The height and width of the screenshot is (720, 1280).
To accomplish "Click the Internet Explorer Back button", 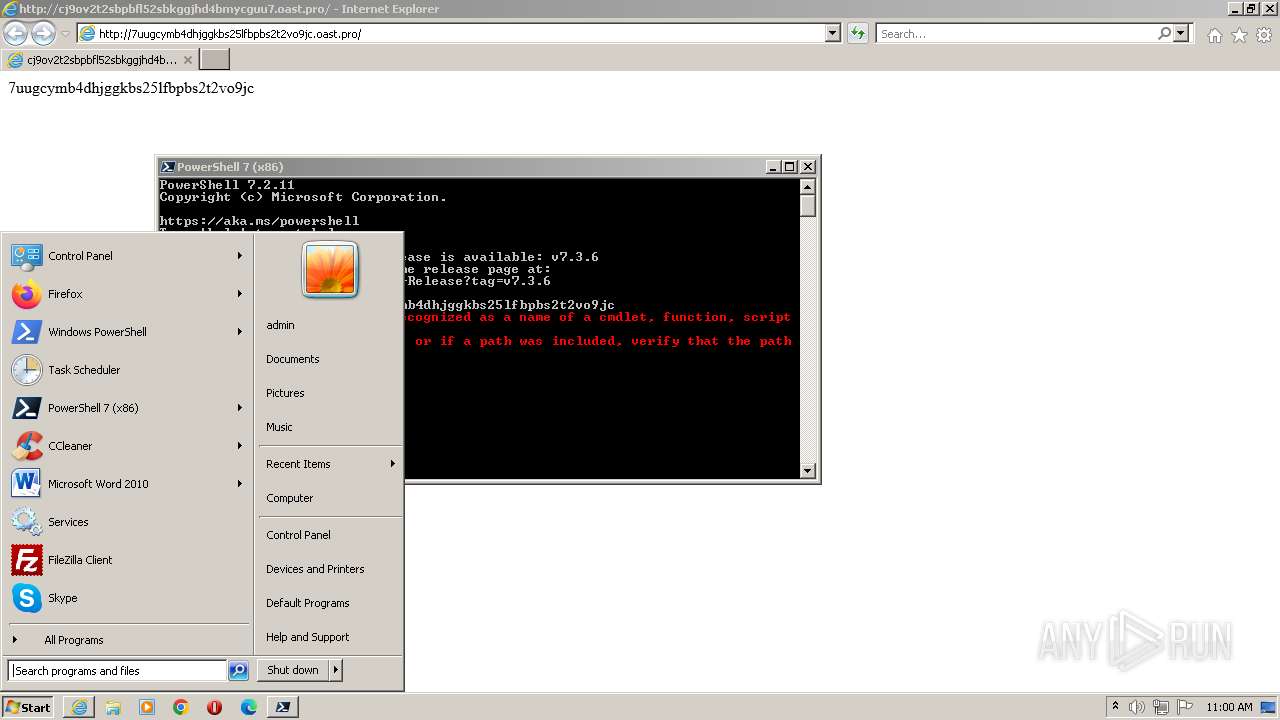I will tap(16, 33).
